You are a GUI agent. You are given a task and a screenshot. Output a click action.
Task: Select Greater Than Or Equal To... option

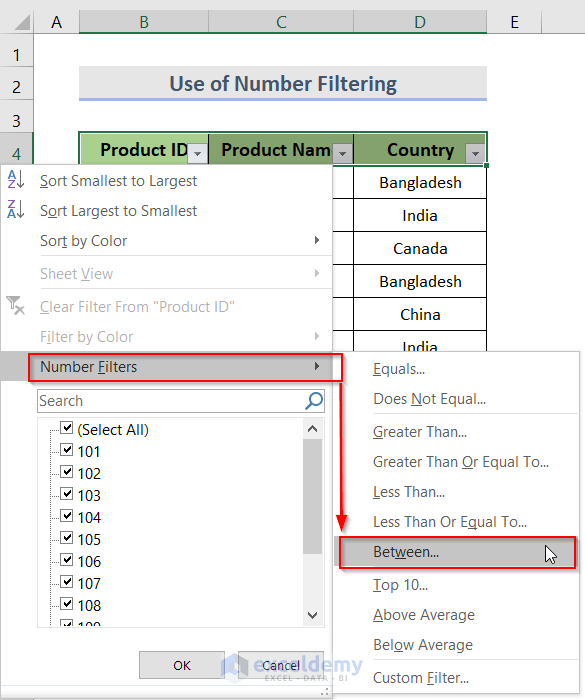(456, 462)
